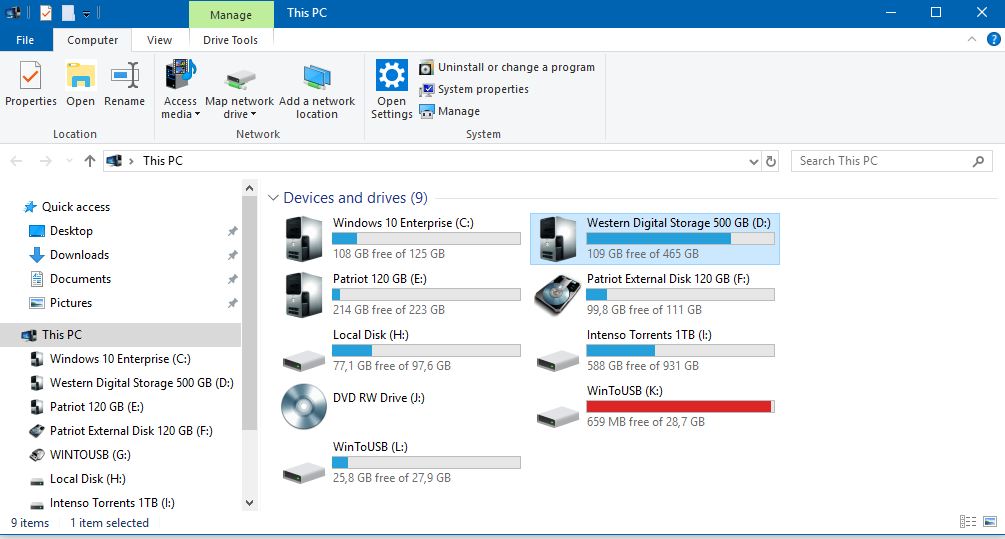Select Local Disk (H:) drive
The width and height of the screenshot is (1005, 539).
pyautogui.click(x=400, y=351)
